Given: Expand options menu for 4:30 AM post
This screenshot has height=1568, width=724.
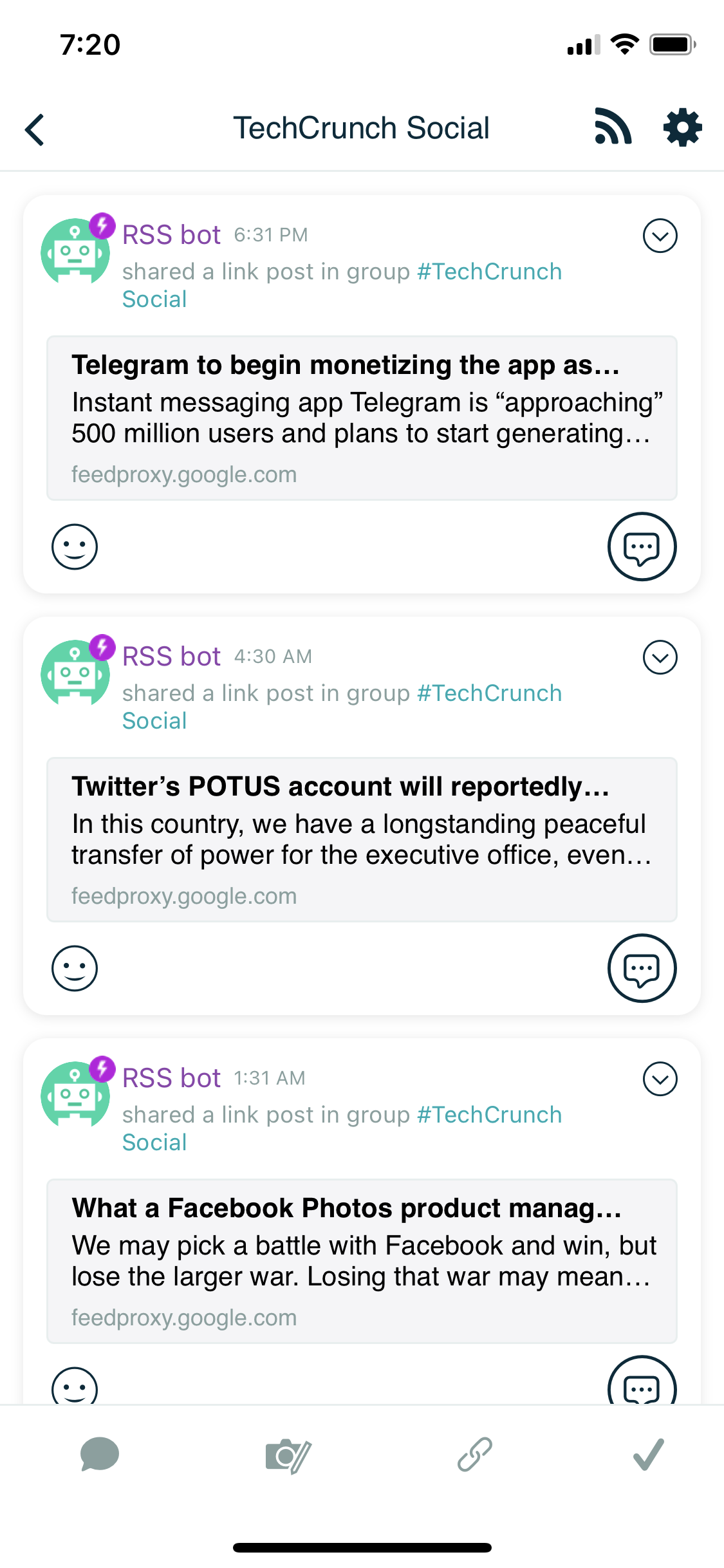Looking at the screenshot, I should 660,657.
